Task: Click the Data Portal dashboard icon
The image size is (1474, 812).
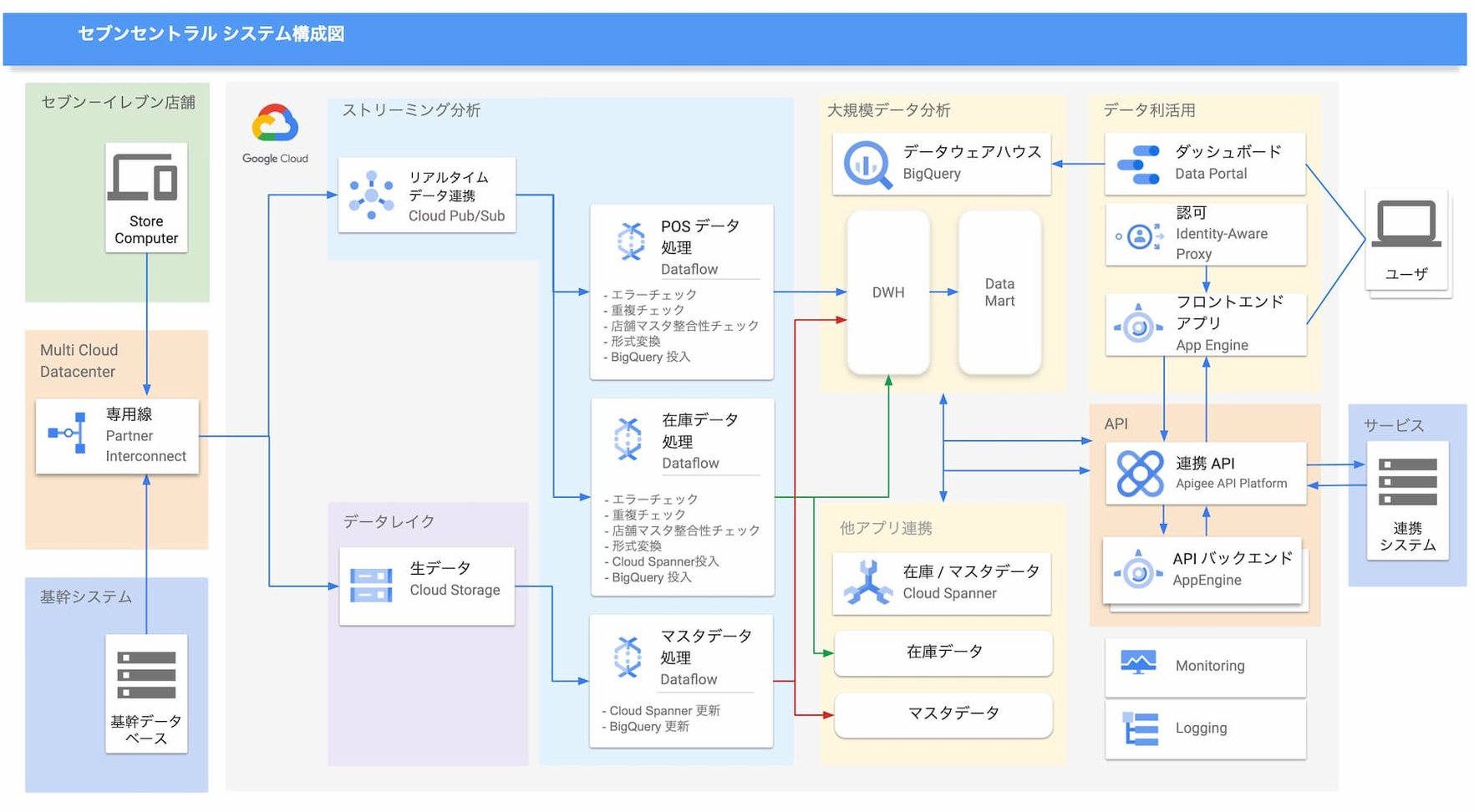Action: [1138, 165]
